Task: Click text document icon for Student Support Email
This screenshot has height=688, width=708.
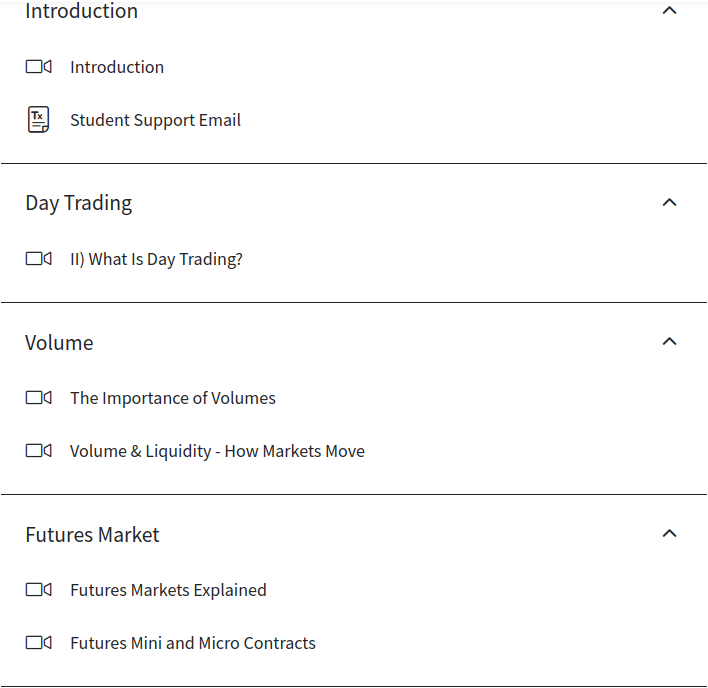Action: pos(38,120)
